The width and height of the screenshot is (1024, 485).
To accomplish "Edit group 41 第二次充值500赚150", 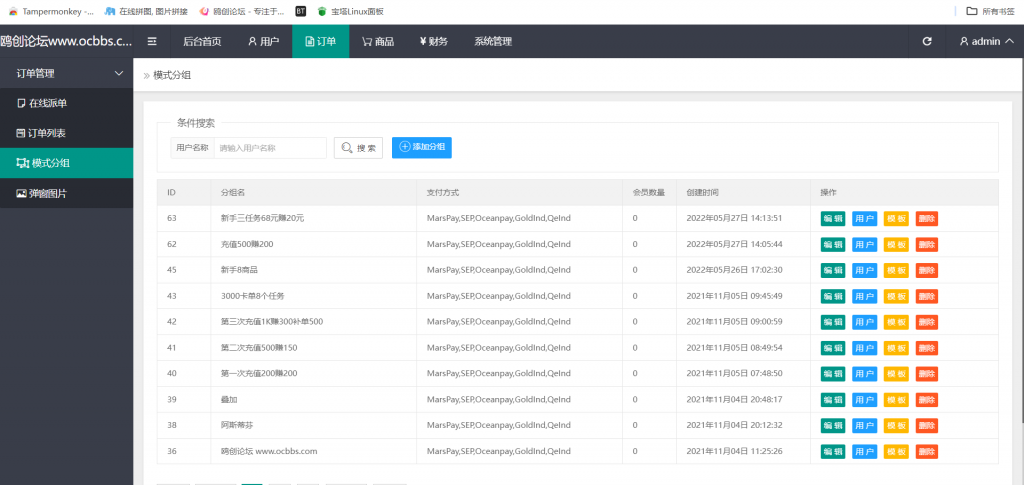I will pos(833,348).
